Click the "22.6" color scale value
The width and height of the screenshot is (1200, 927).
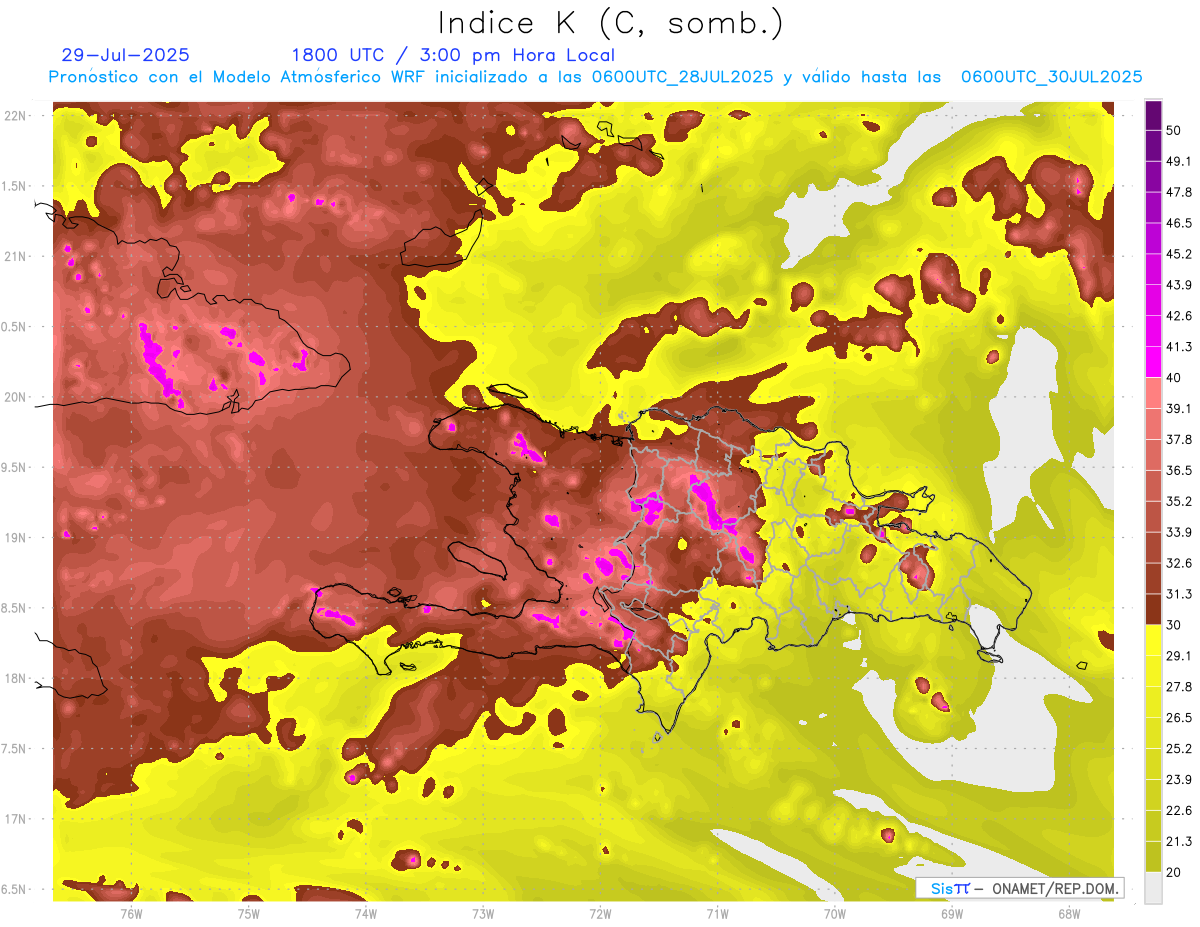point(1179,811)
